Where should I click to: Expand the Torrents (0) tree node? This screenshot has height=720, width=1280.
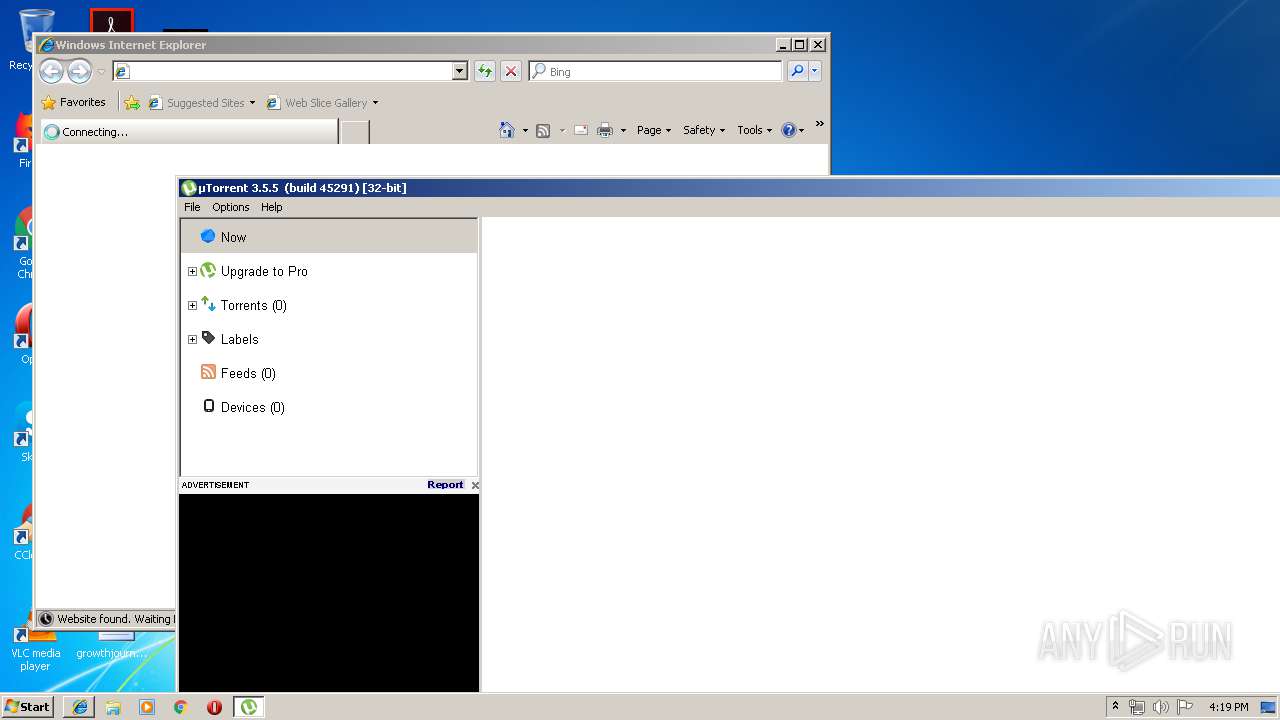click(x=192, y=305)
